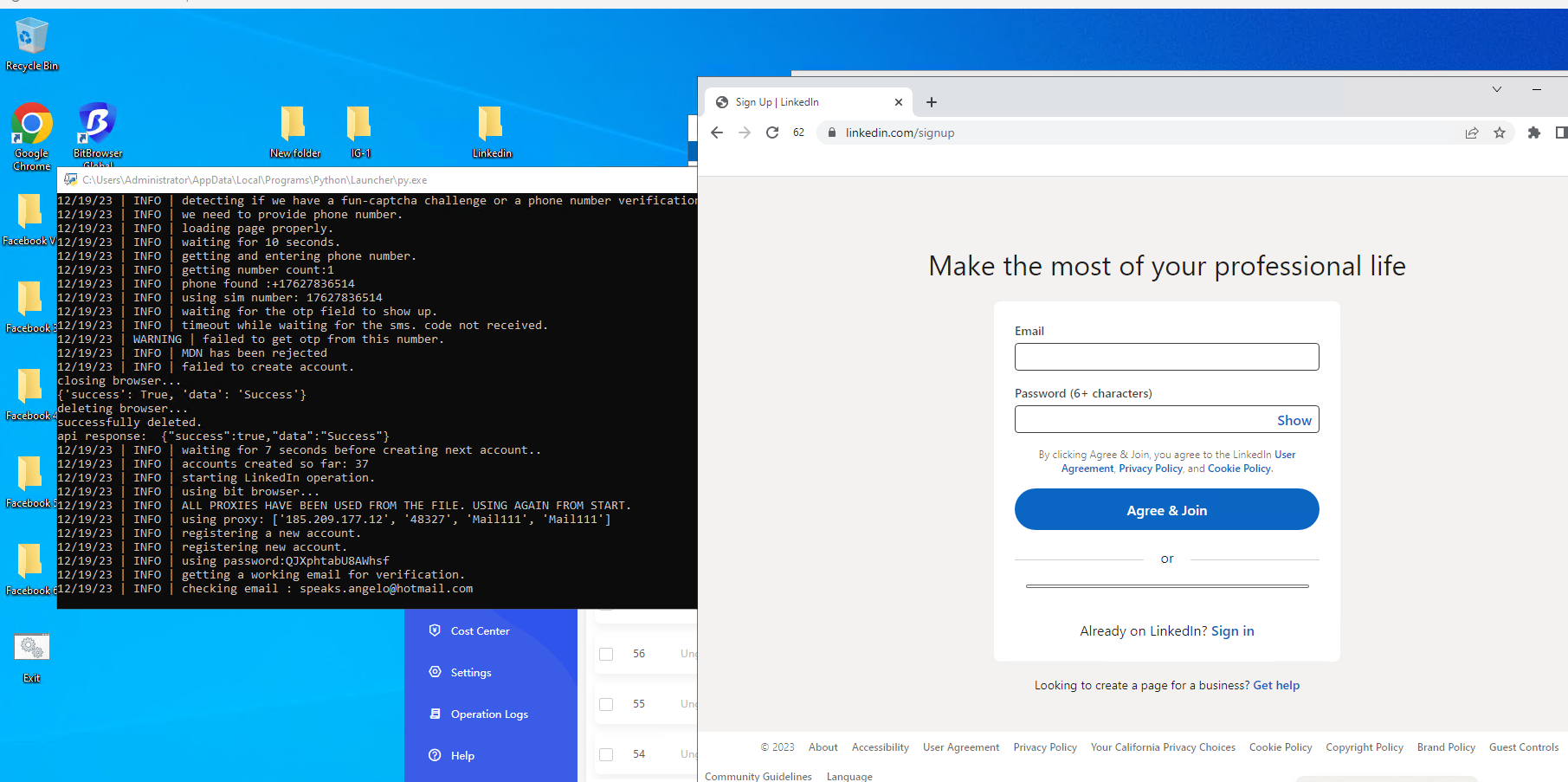View site information via the lock icon

831,132
